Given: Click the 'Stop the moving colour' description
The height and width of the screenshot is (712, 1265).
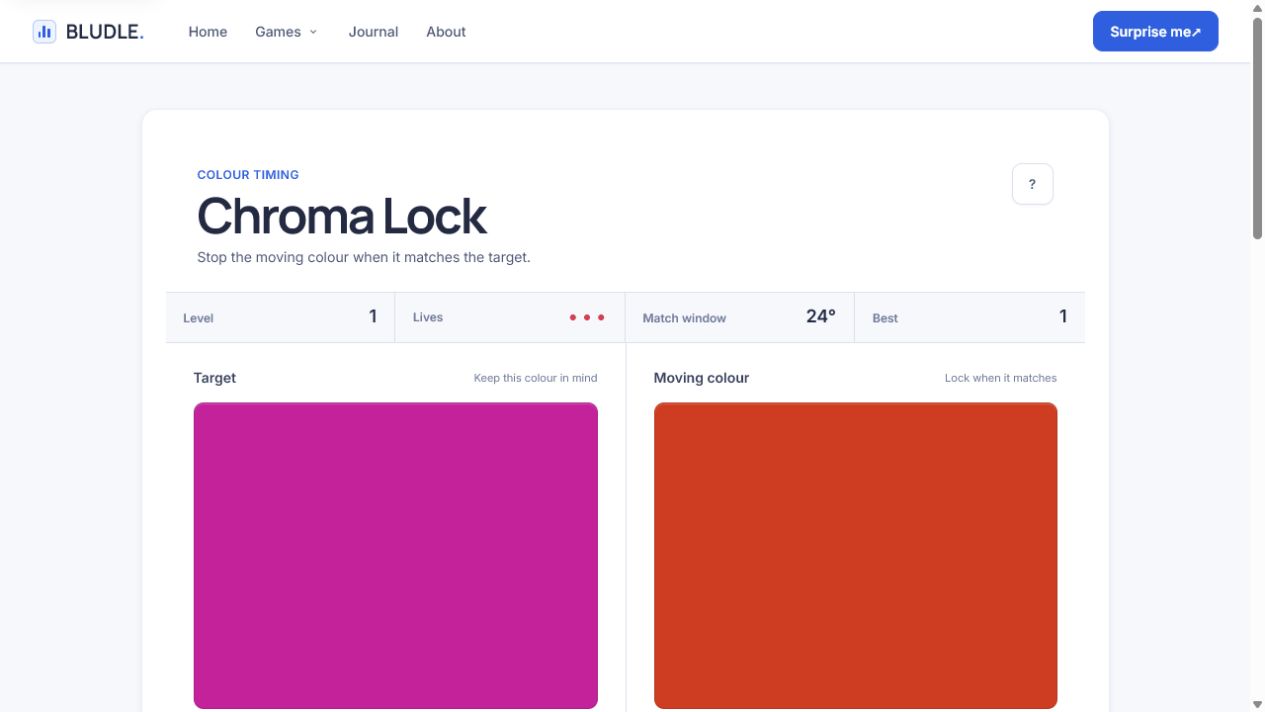Looking at the screenshot, I should tap(363, 257).
